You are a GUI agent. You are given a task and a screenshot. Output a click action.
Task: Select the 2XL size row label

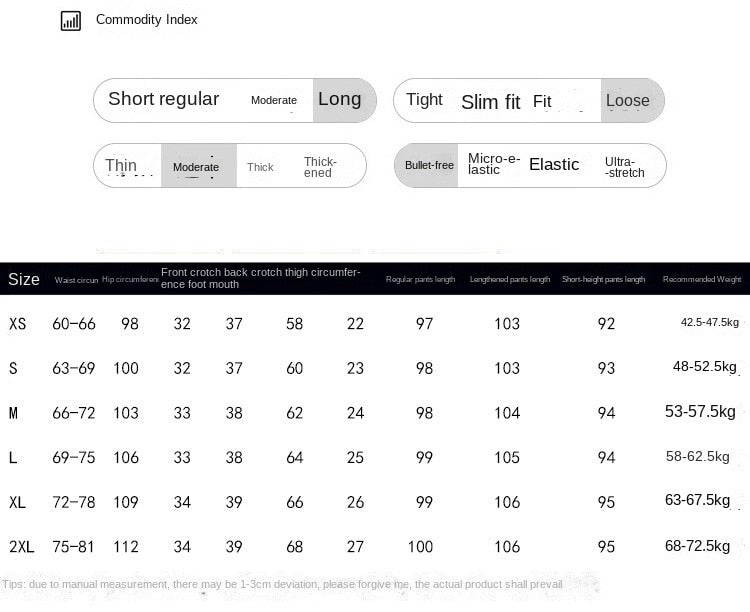pos(22,547)
